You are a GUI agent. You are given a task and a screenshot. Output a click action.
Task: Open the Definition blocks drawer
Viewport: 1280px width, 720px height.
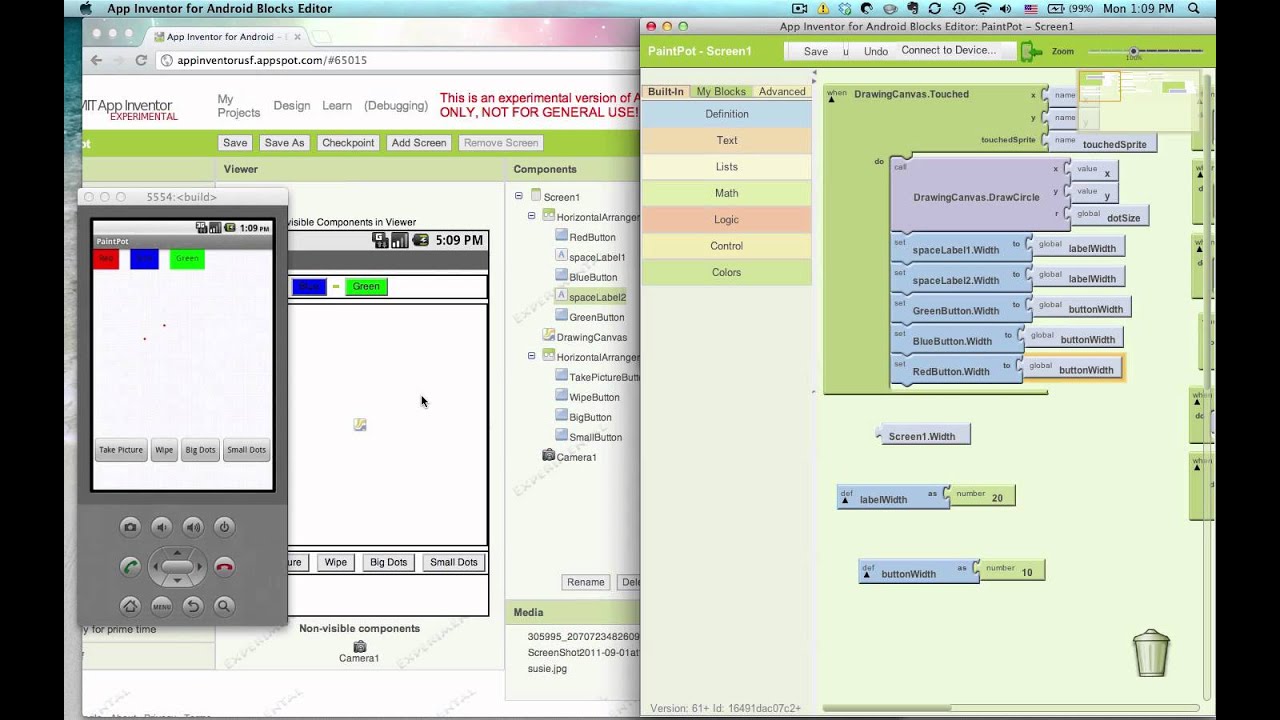(727, 114)
